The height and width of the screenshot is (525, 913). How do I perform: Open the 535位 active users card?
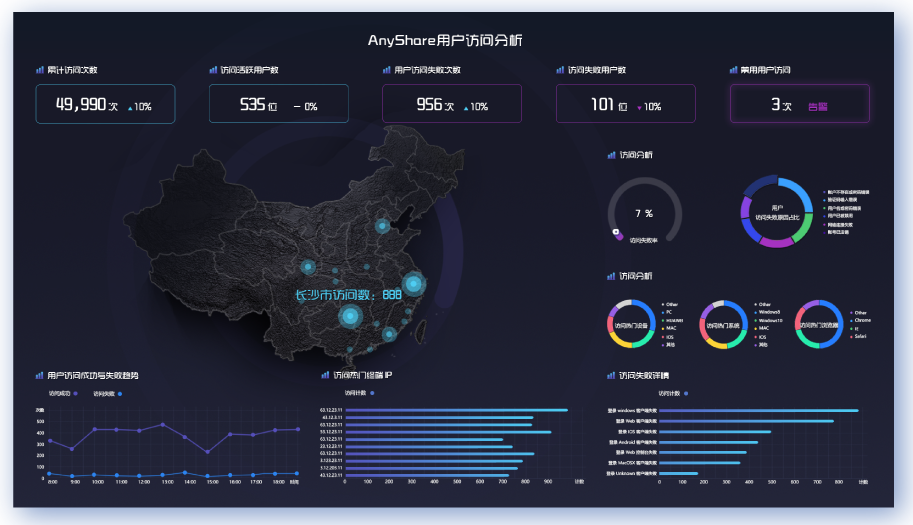(x=279, y=104)
